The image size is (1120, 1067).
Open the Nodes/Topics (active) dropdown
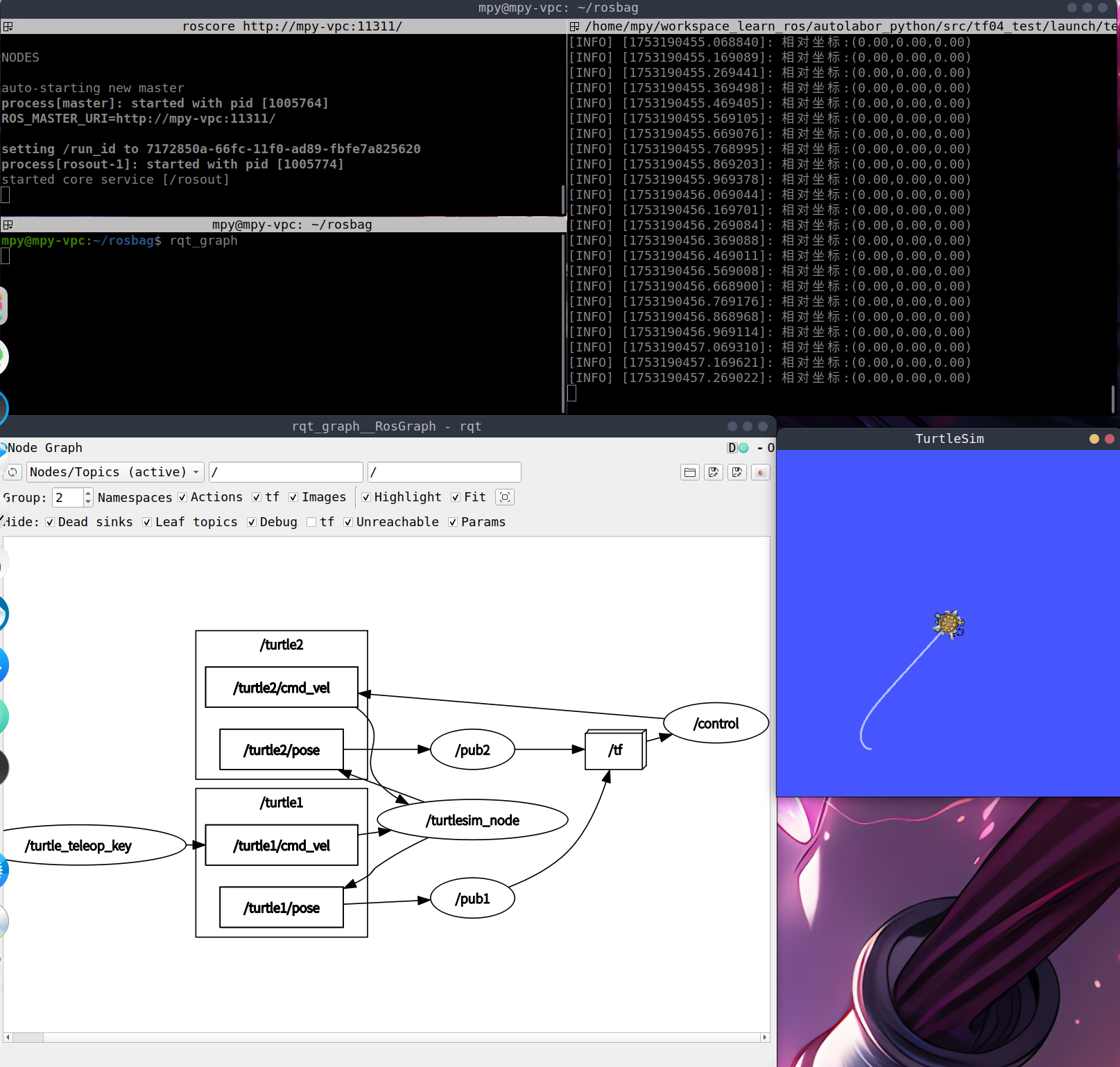point(115,472)
